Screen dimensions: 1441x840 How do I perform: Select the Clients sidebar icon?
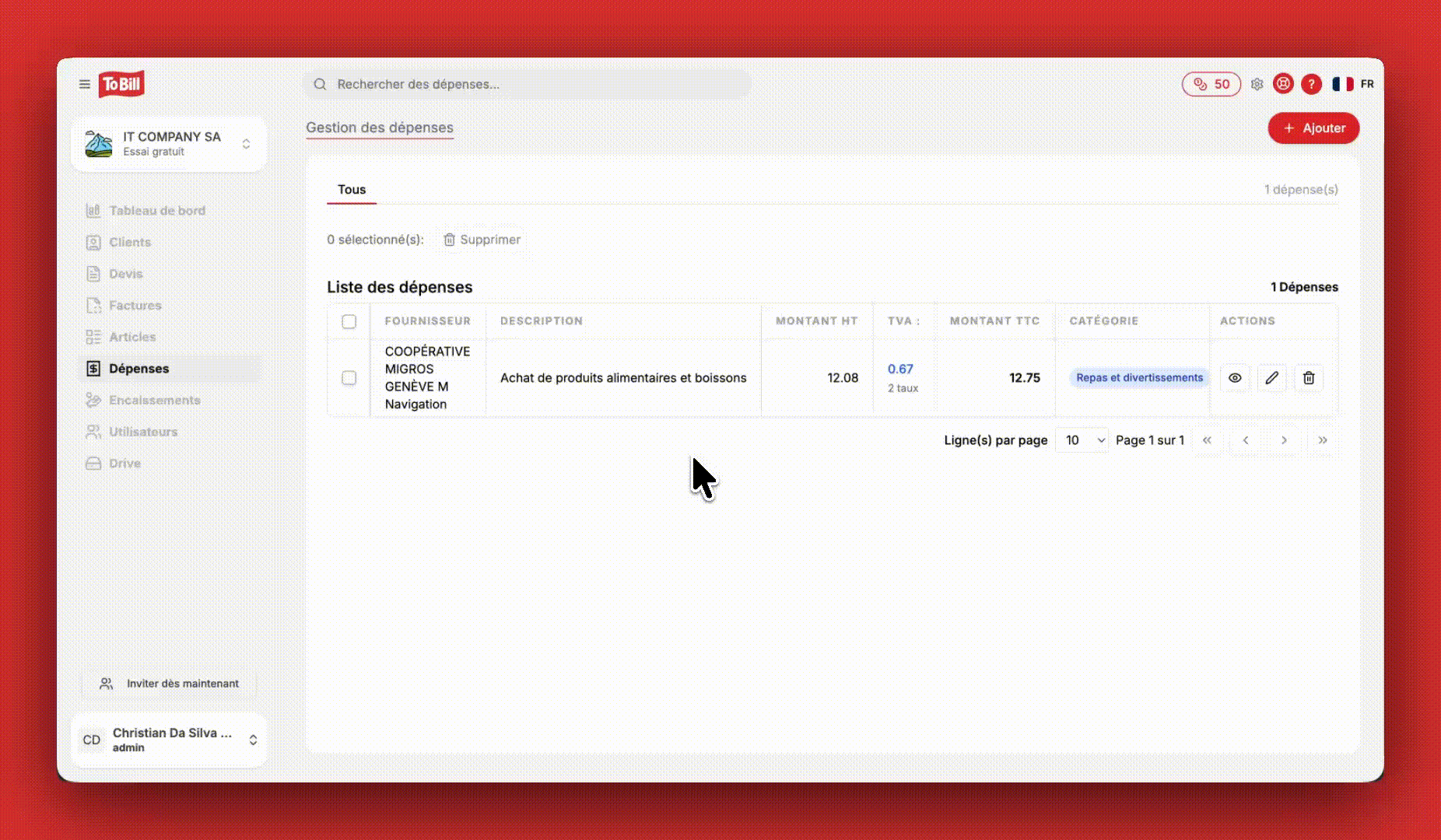(93, 242)
